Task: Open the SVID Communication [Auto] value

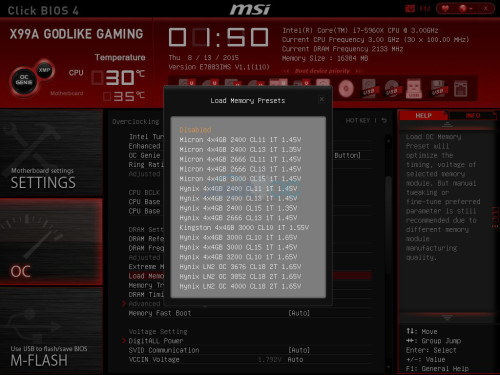Action: tap(299, 350)
